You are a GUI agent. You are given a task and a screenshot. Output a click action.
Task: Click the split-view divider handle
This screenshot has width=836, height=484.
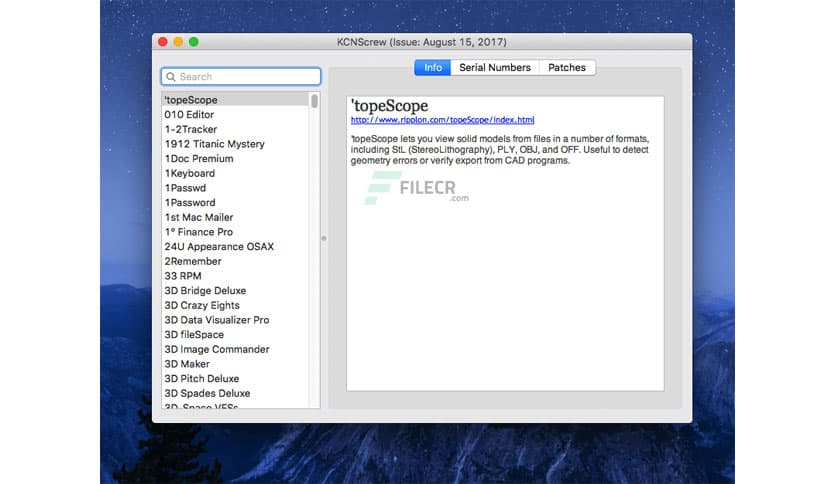[x=323, y=238]
